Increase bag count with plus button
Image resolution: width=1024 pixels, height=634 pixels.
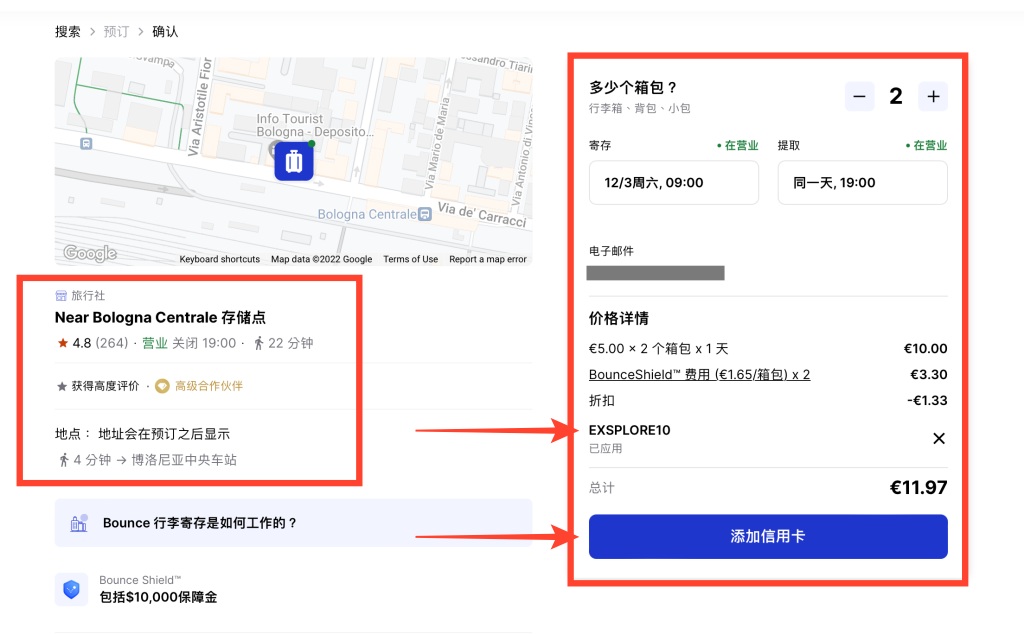pyautogui.click(x=933, y=97)
